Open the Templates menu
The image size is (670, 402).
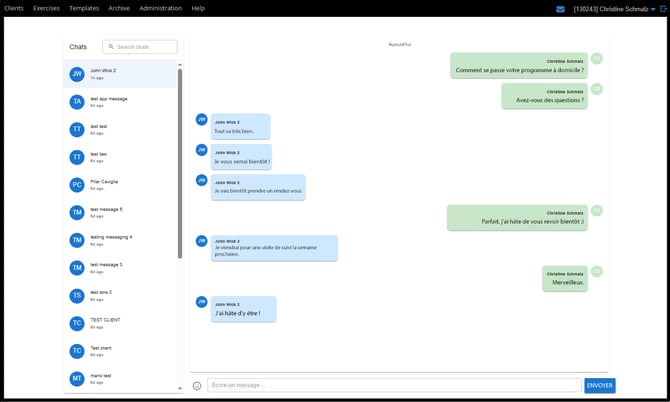[x=84, y=8]
